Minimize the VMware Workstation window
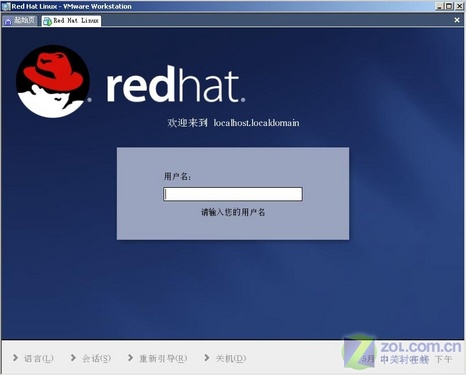This screenshot has height=375, width=466. pyautogui.click(x=440, y=6)
